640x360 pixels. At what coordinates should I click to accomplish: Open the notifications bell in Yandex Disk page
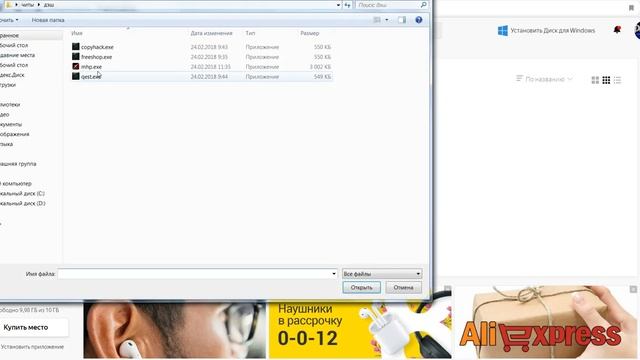[617, 29]
